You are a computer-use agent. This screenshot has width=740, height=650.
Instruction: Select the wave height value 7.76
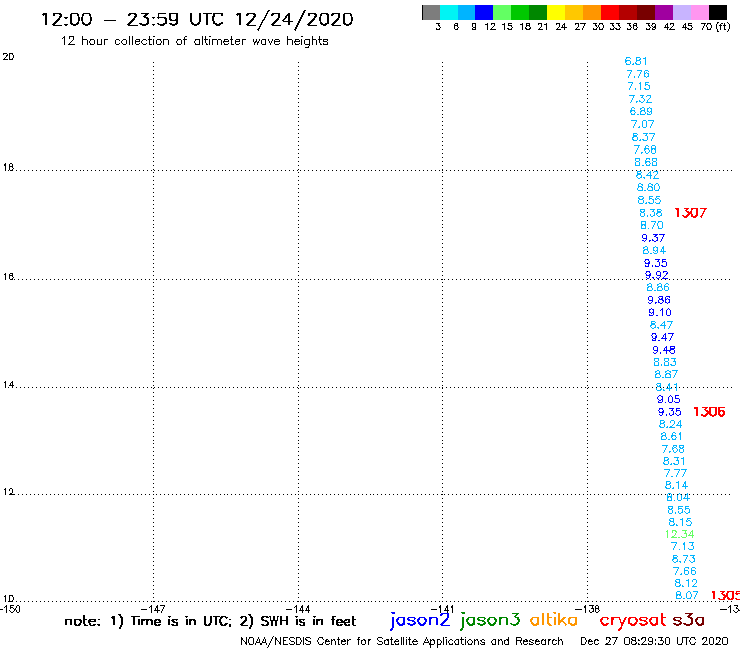click(638, 74)
